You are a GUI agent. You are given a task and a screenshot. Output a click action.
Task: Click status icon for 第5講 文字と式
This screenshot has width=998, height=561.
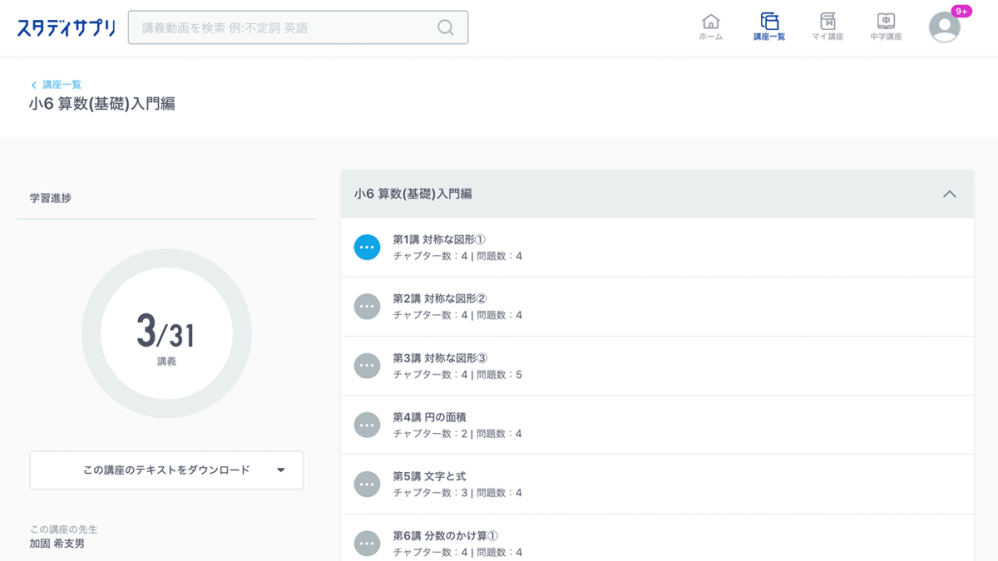(367, 484)
